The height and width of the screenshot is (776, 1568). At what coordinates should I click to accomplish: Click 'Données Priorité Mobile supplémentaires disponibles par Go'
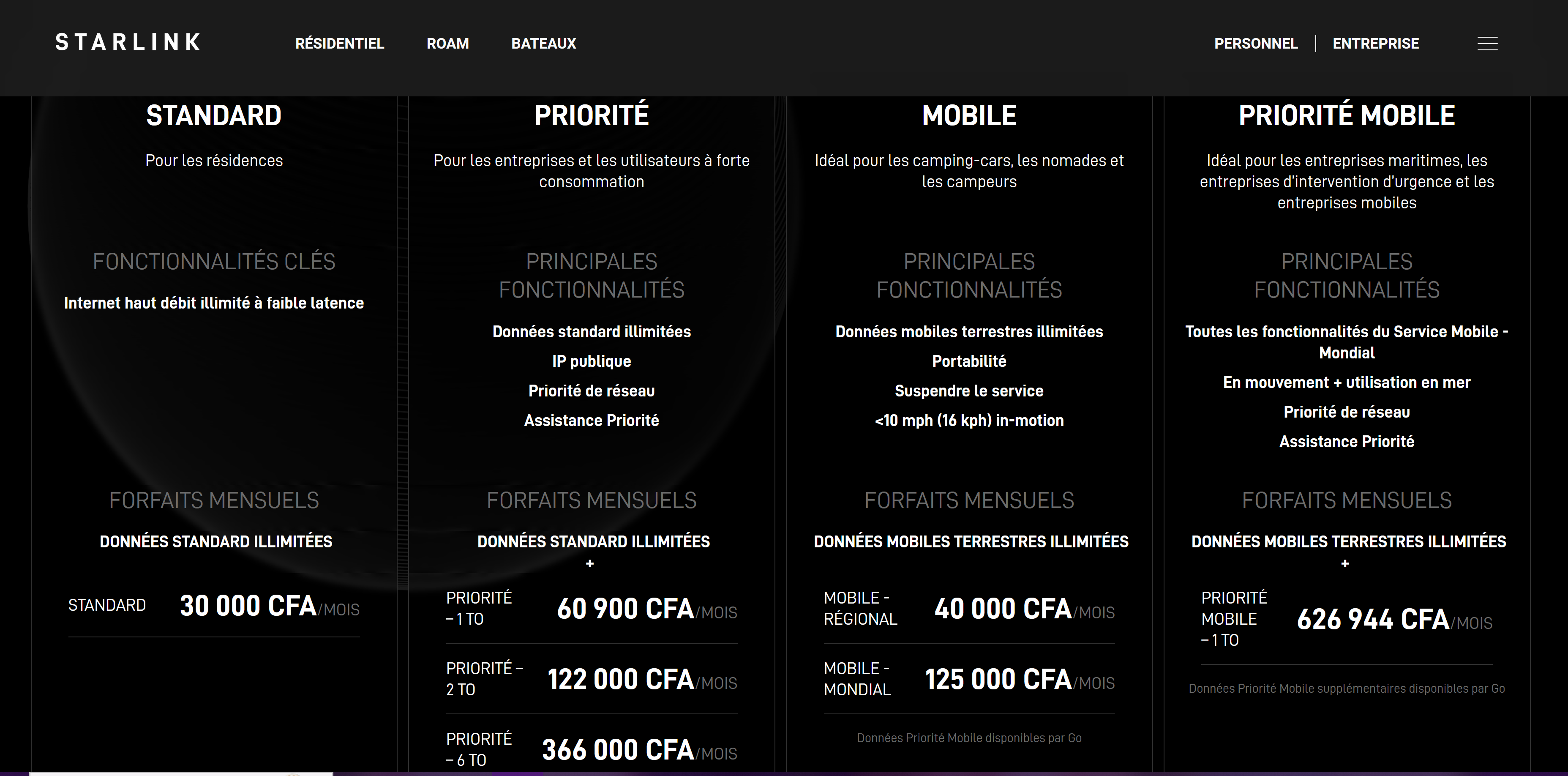click(1347, 689)
